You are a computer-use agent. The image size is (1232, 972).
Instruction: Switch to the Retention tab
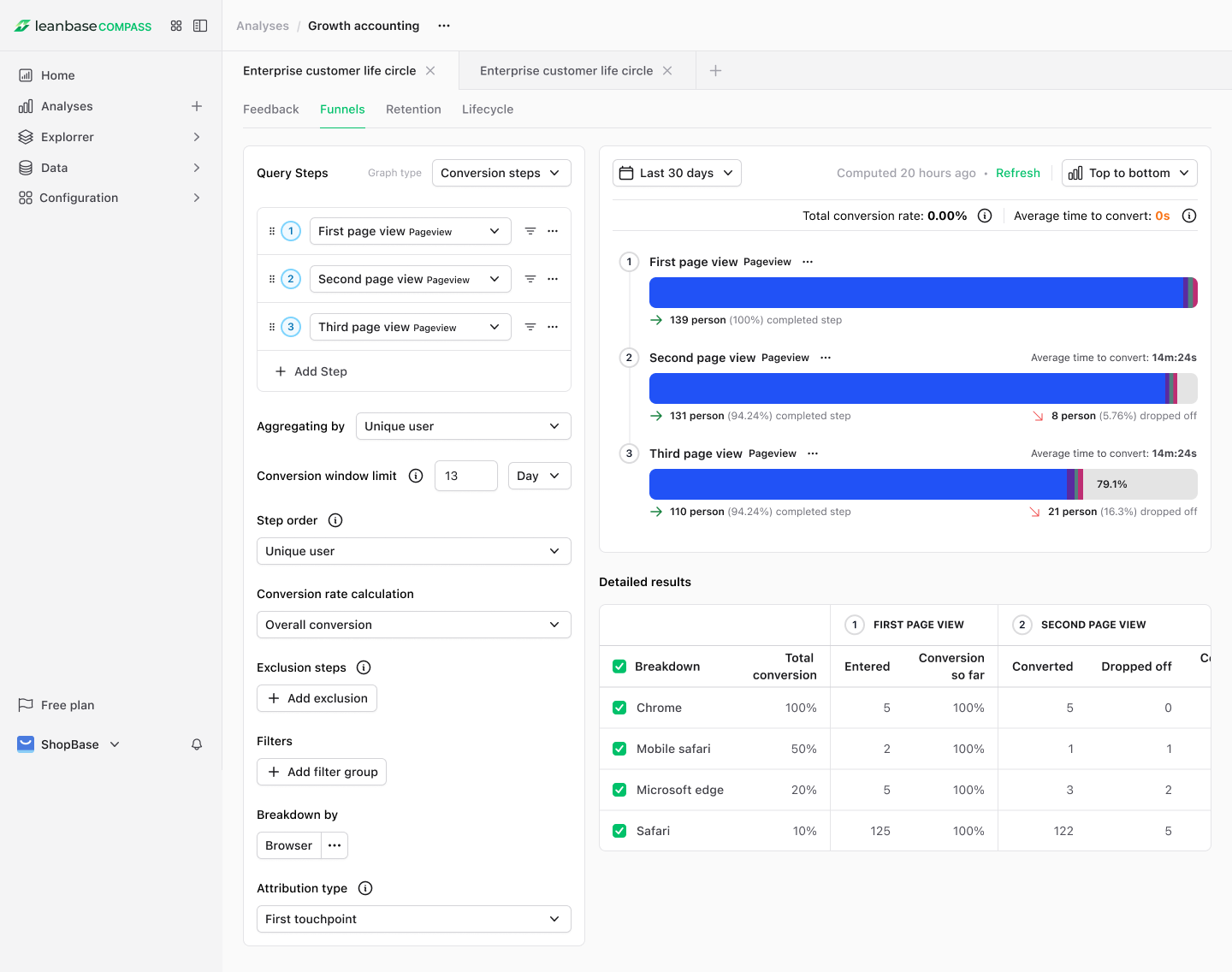[x=413, y=110]
